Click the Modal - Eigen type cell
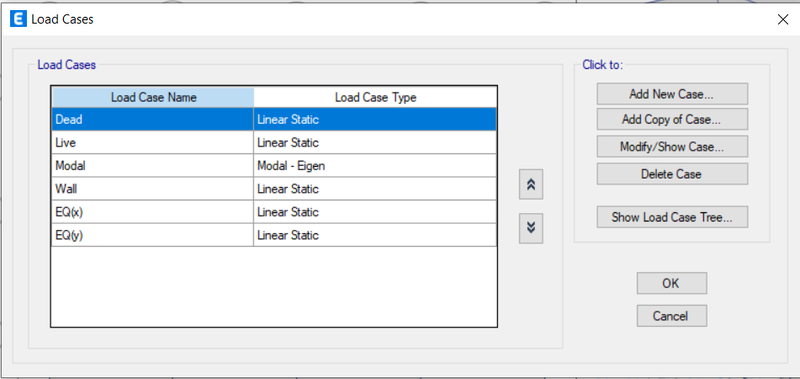Screen dimensions: 800x379 (x=375, y=165)
